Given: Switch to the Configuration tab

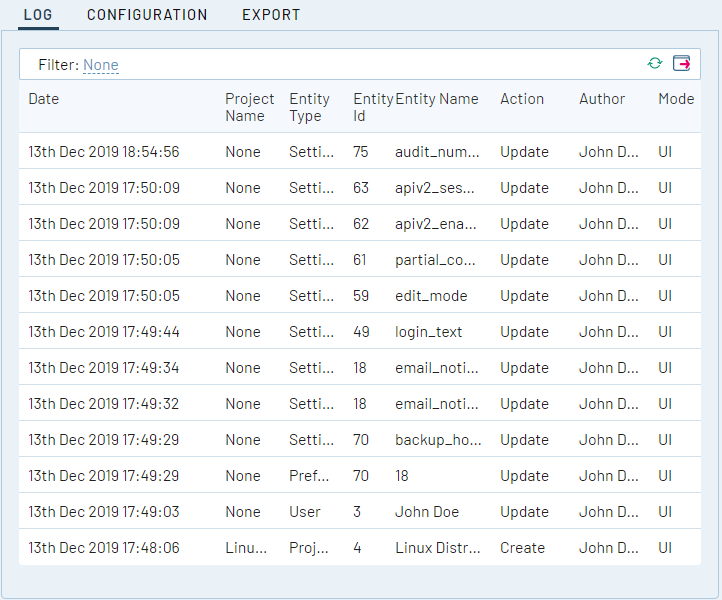Looking at the screenshot, I should click(x=147, y=15).
